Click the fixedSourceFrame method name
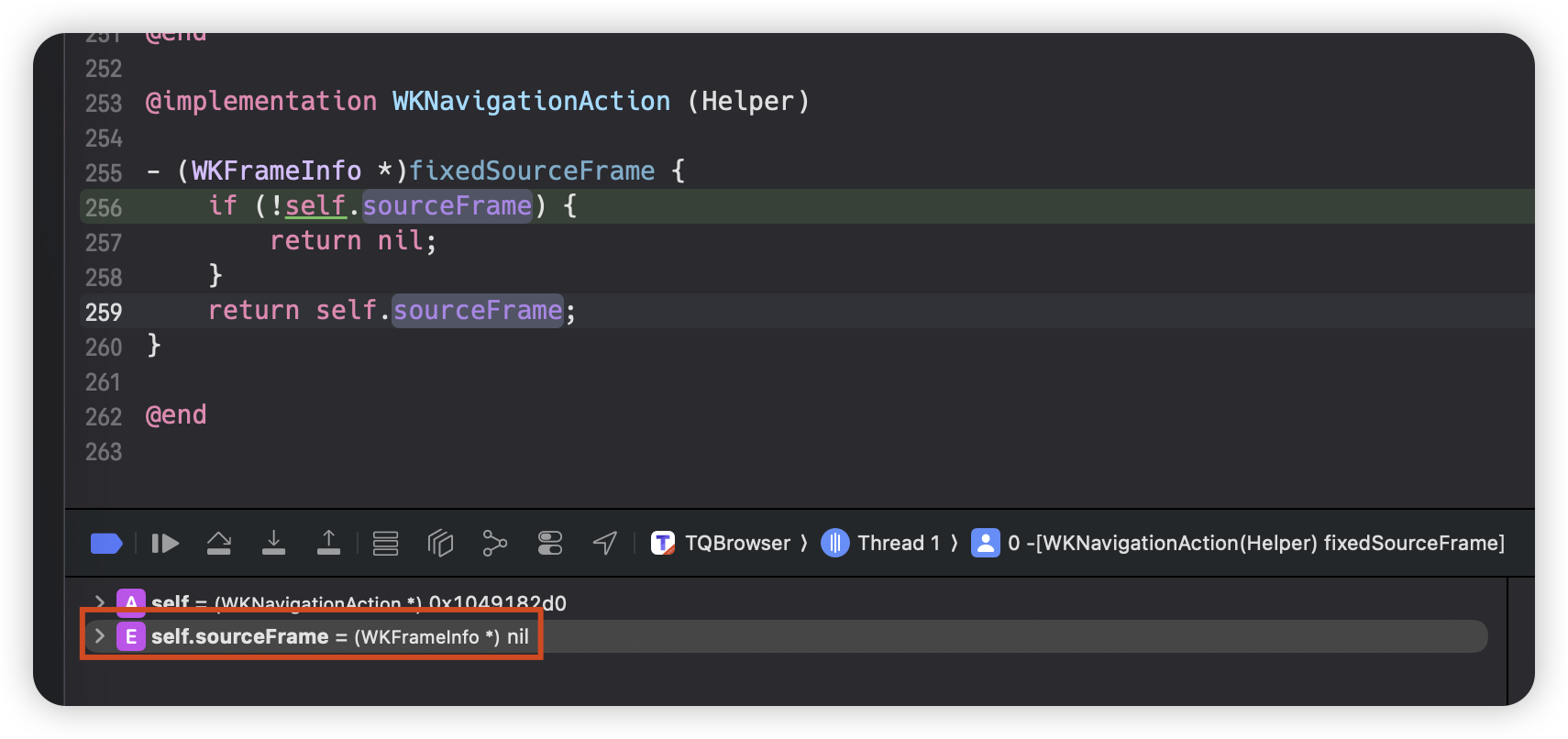Image resolution: width=1568 pixels, height=739 pixels. [532, 171]
